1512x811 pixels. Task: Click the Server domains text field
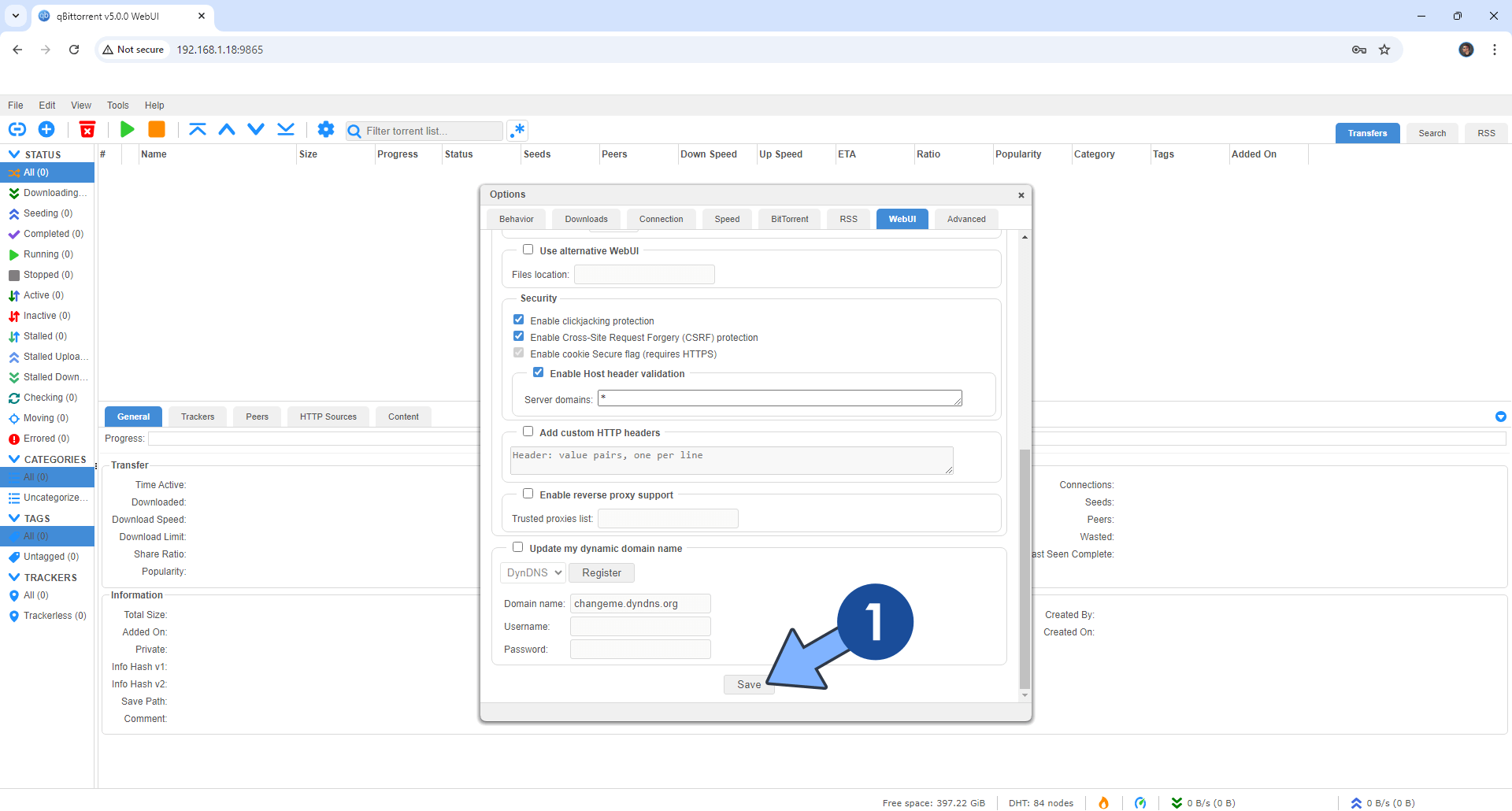coord(780,398)
